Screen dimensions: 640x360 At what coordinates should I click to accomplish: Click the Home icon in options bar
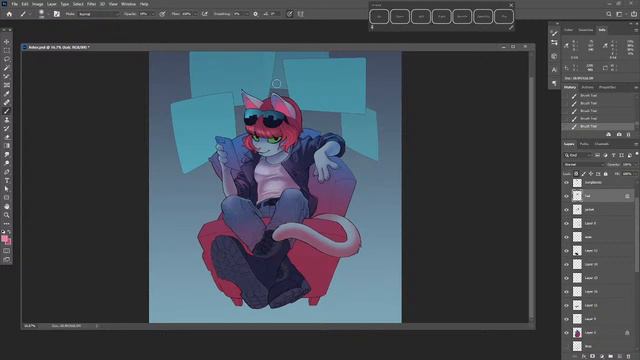pos(9,14)
